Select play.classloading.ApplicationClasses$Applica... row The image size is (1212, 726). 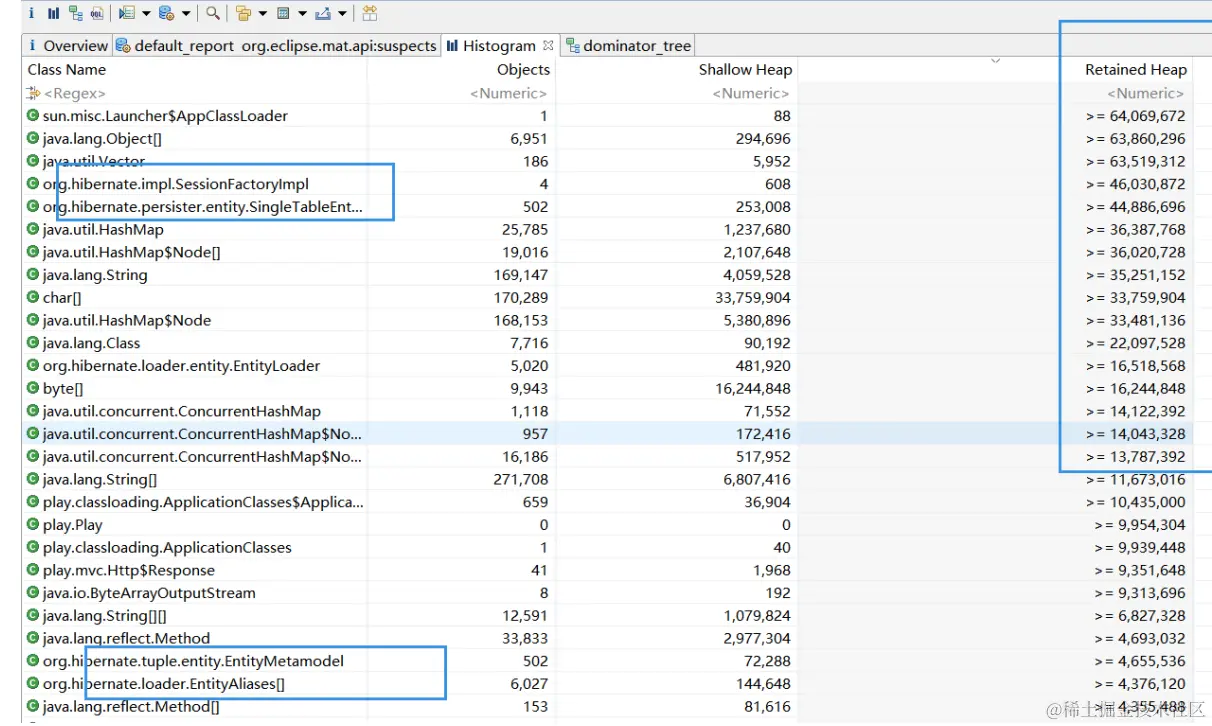coord(204,502)
